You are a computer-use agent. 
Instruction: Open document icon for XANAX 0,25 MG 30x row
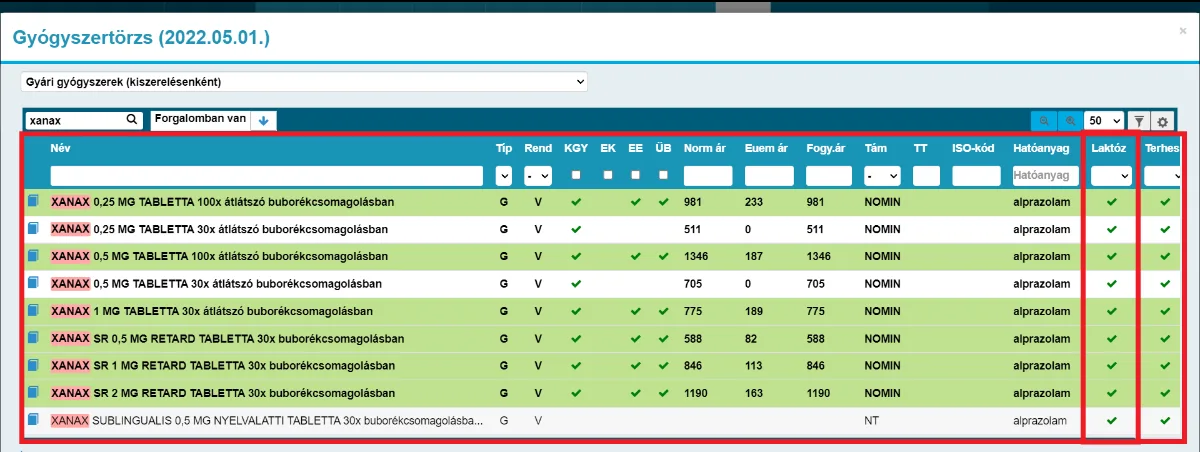point(33,229)
